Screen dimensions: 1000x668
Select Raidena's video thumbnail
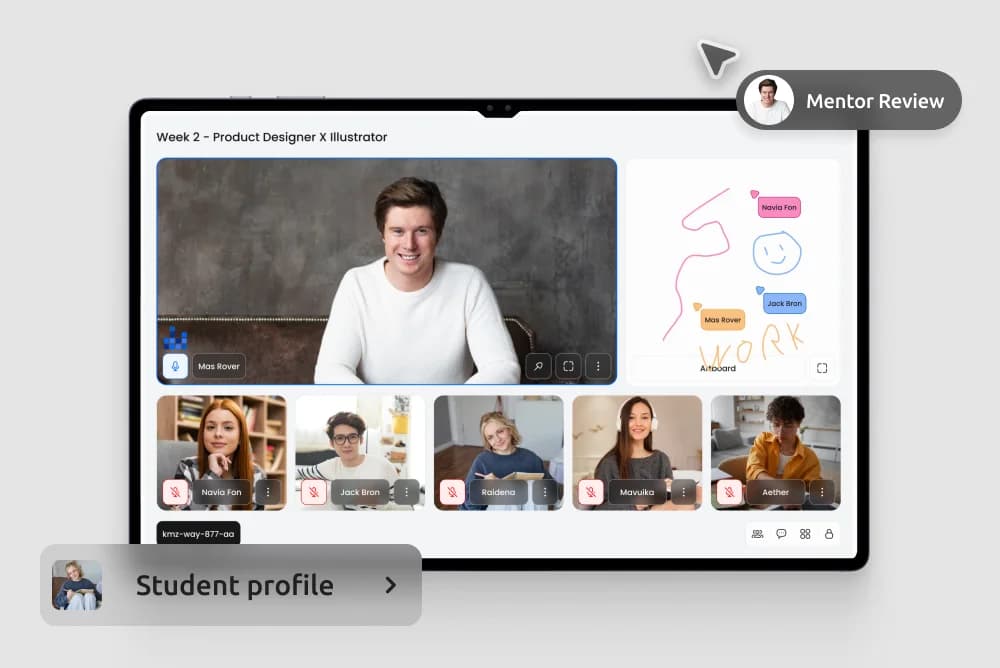498,440
